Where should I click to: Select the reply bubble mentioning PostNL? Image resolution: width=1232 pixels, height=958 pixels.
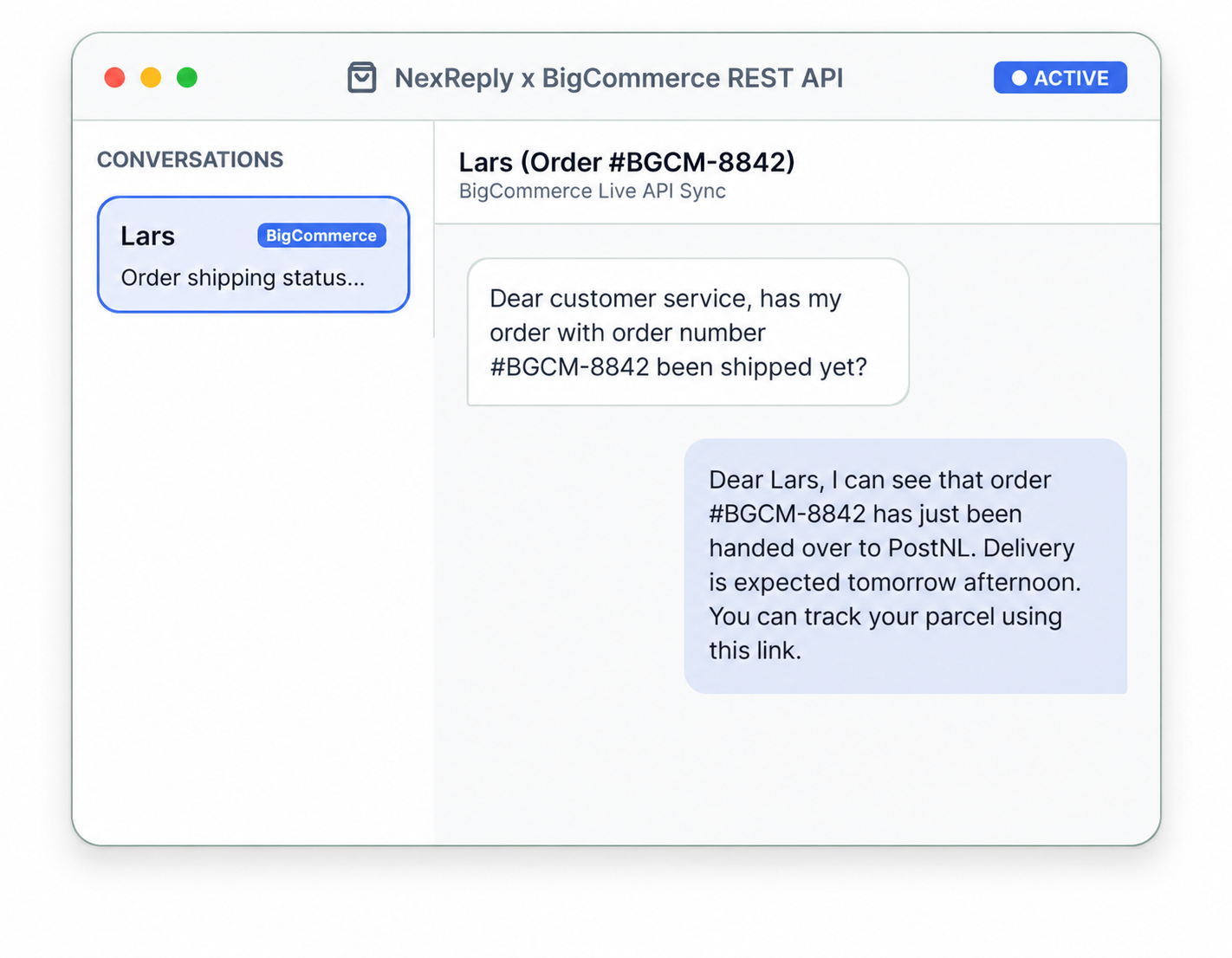[x=905, y=566]
